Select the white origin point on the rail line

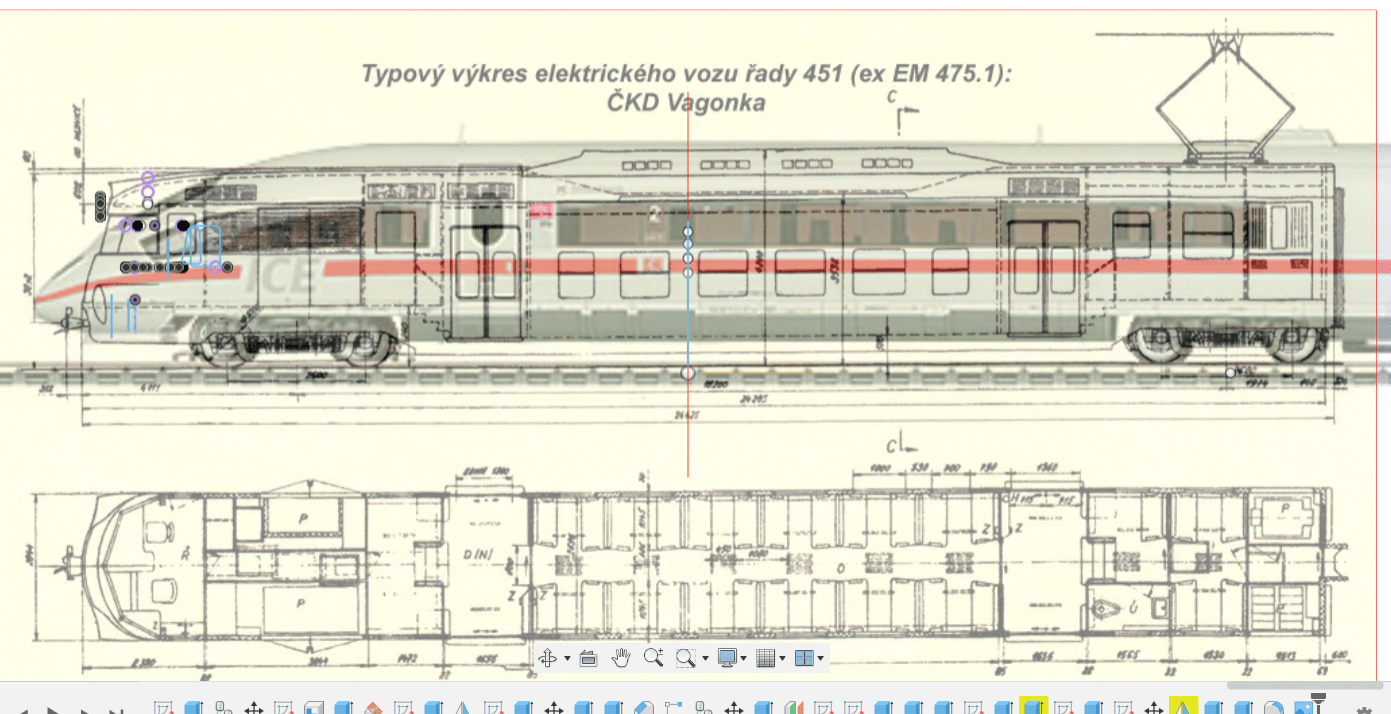pos(687,373)
